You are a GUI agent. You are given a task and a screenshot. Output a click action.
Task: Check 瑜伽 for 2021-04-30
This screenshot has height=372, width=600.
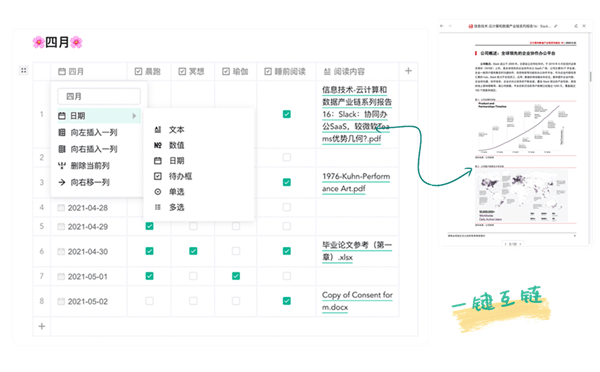(236, 251)
